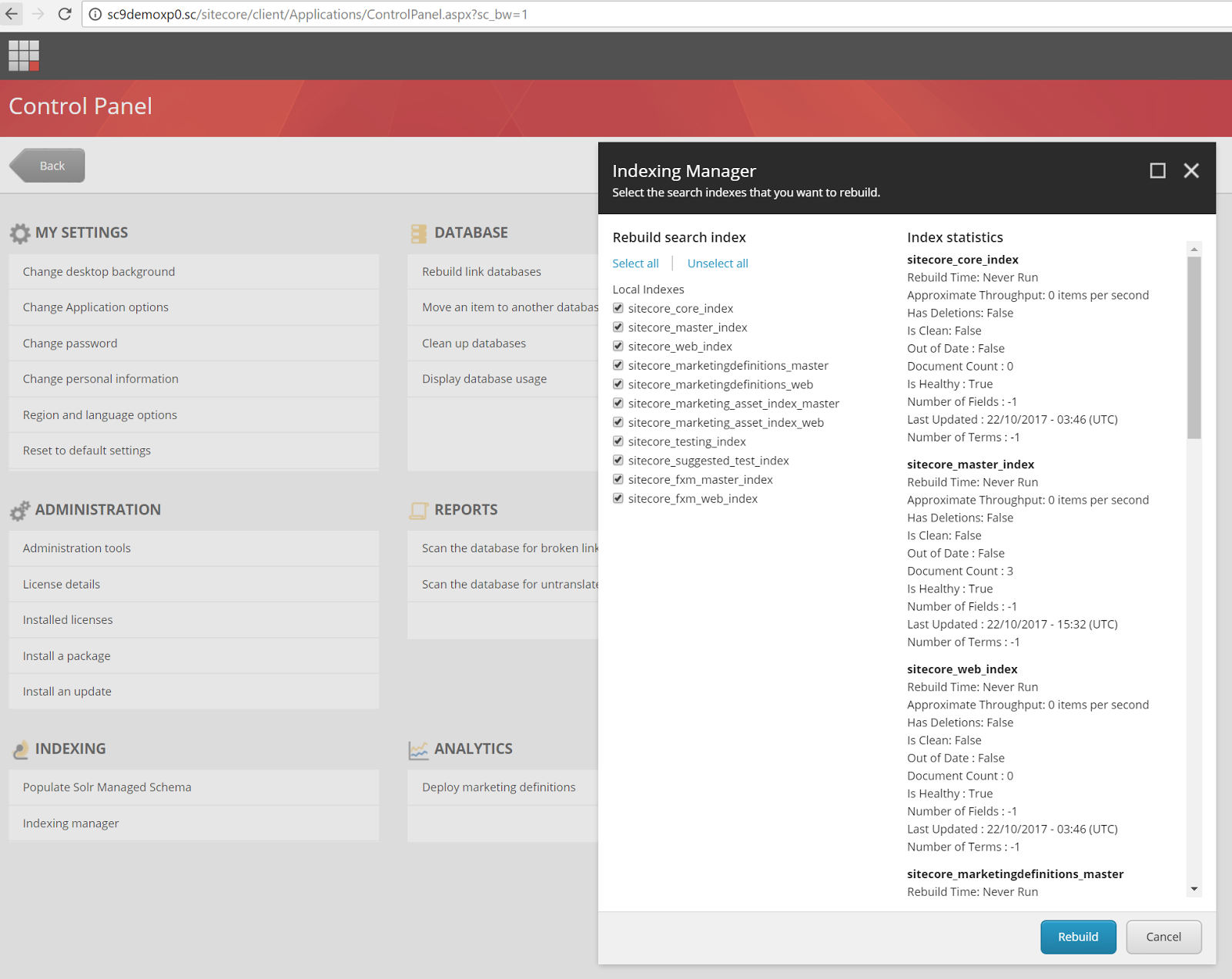Image resolution: width=1232 pixels, height=979 pixels.
Task: Open Indexing manager link
Action: pos(194,823)
